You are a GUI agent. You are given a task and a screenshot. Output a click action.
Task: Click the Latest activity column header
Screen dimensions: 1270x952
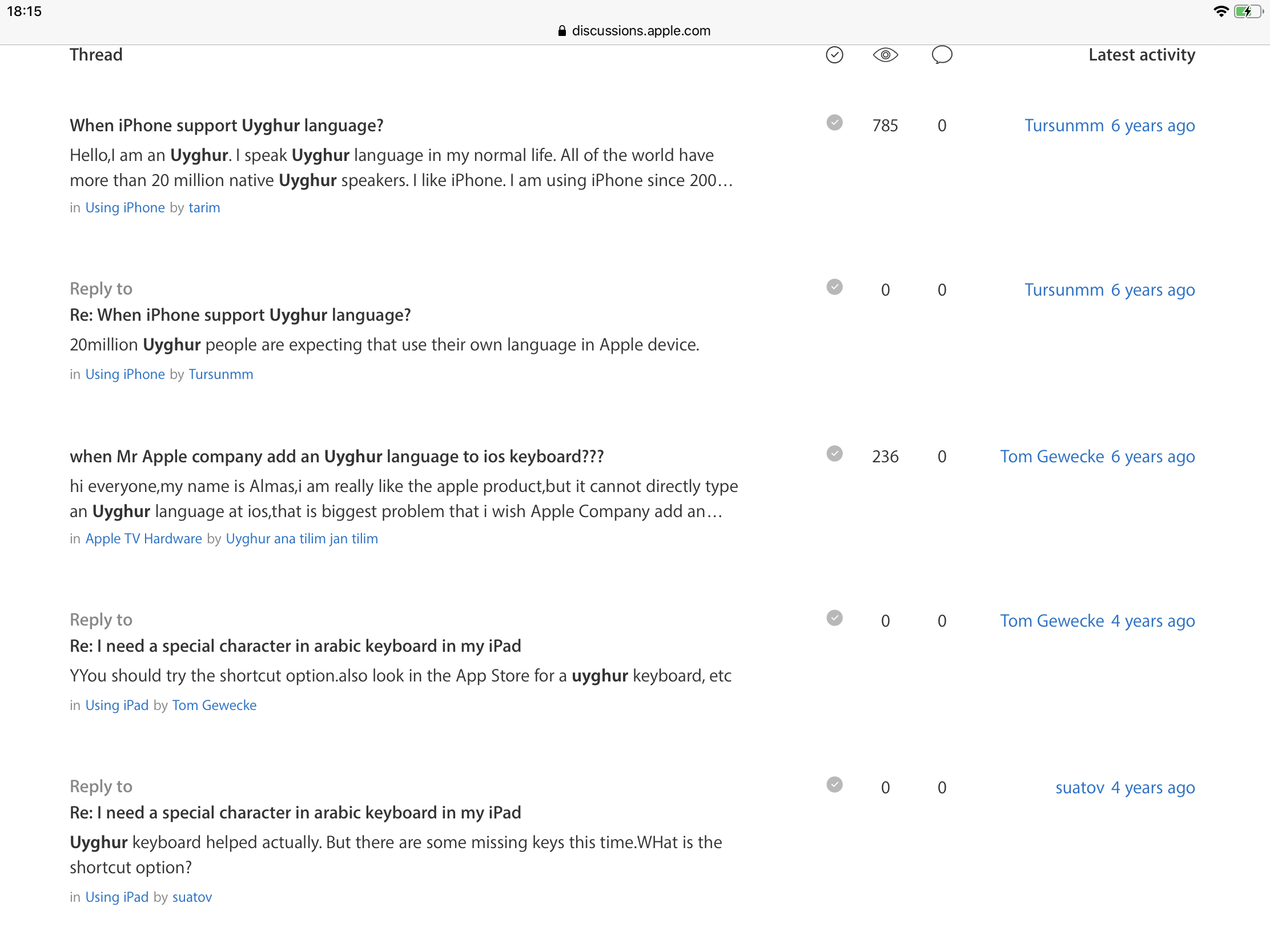[1141, 55]
